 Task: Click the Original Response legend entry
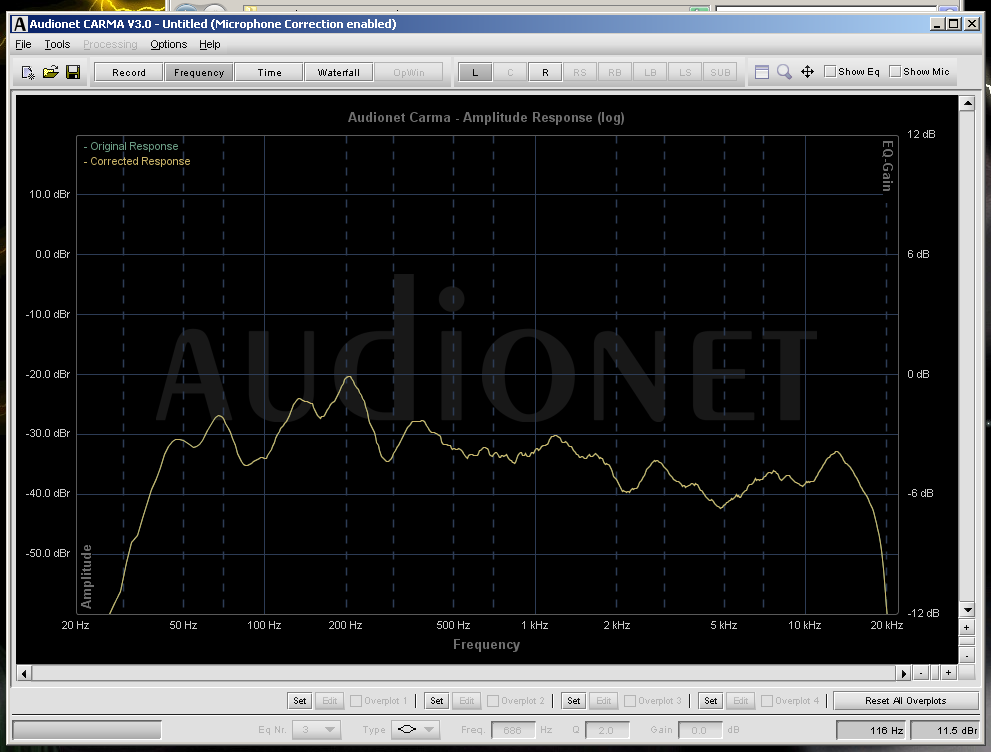click(131, 146)
